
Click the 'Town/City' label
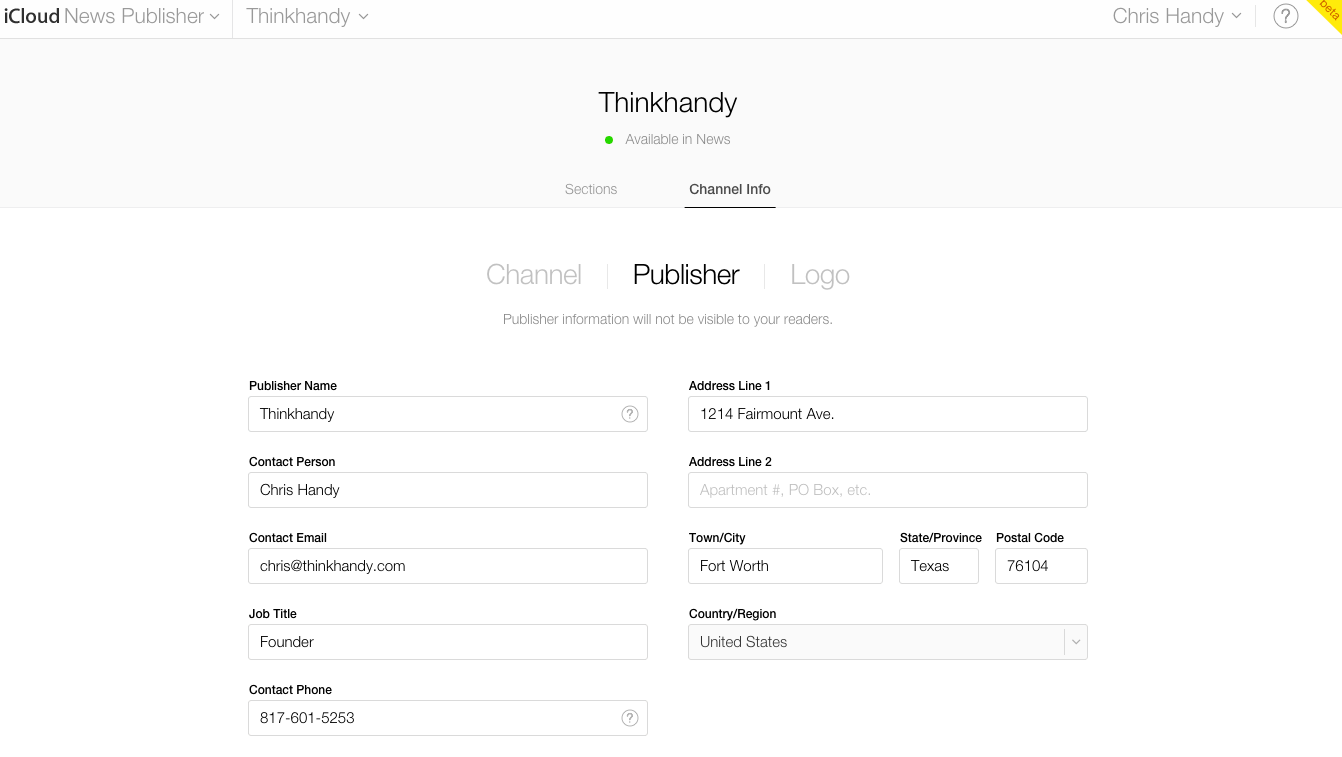[717, 538]
